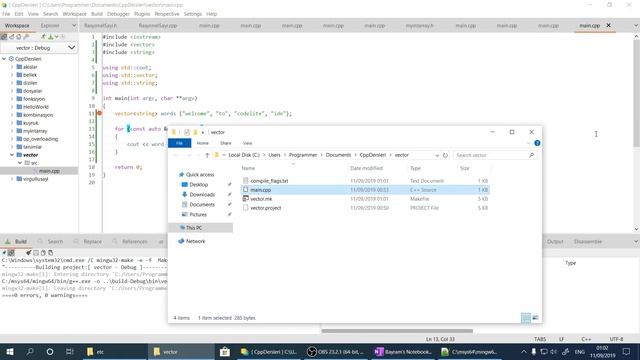Open Microsoft Store from the taskbar
Image resolution: width=640 pixels, height=360 pixels.
[224, 351]
